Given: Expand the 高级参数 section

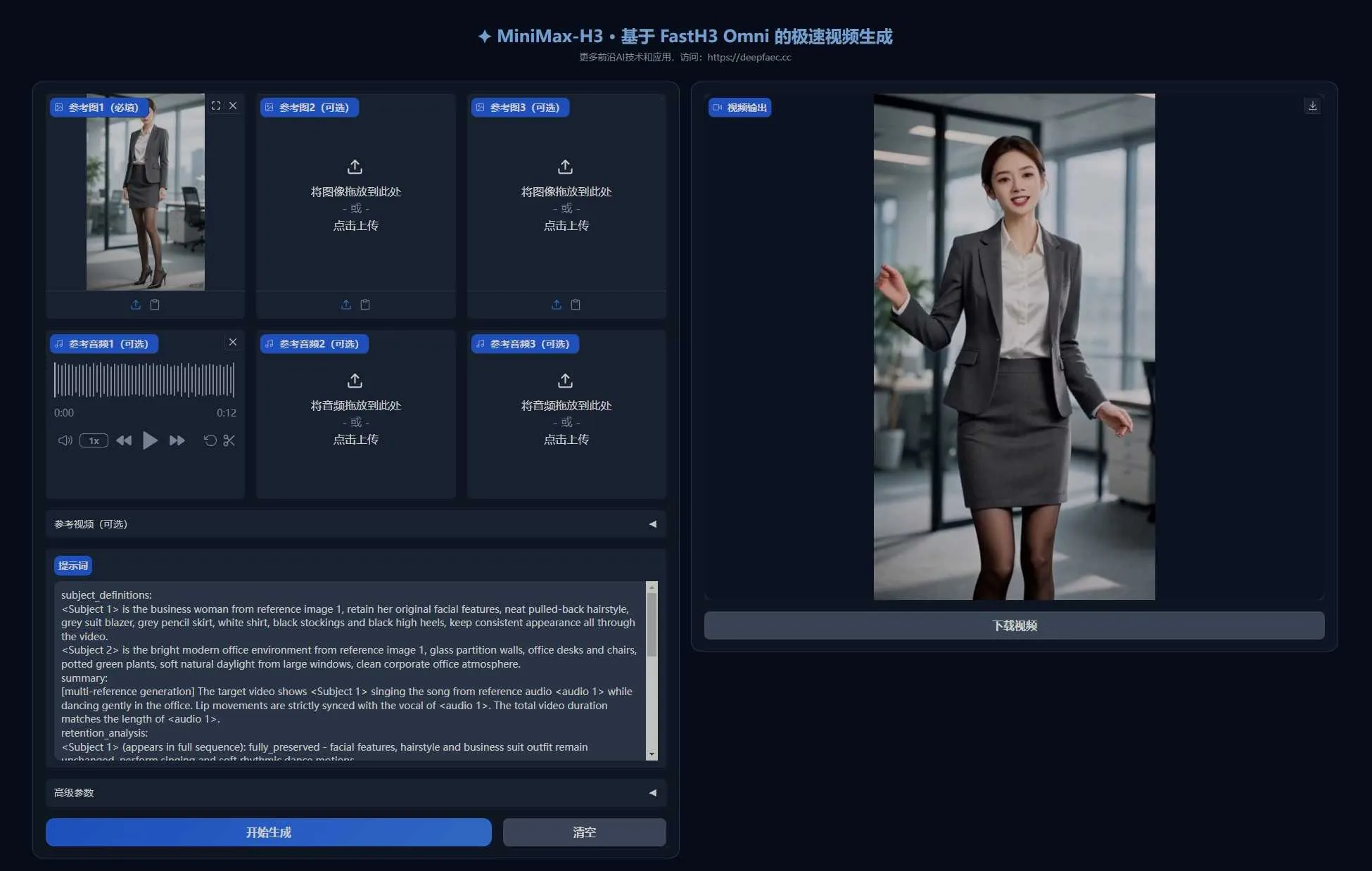Looking at the screenshot, I should click(x=356, y=793).
